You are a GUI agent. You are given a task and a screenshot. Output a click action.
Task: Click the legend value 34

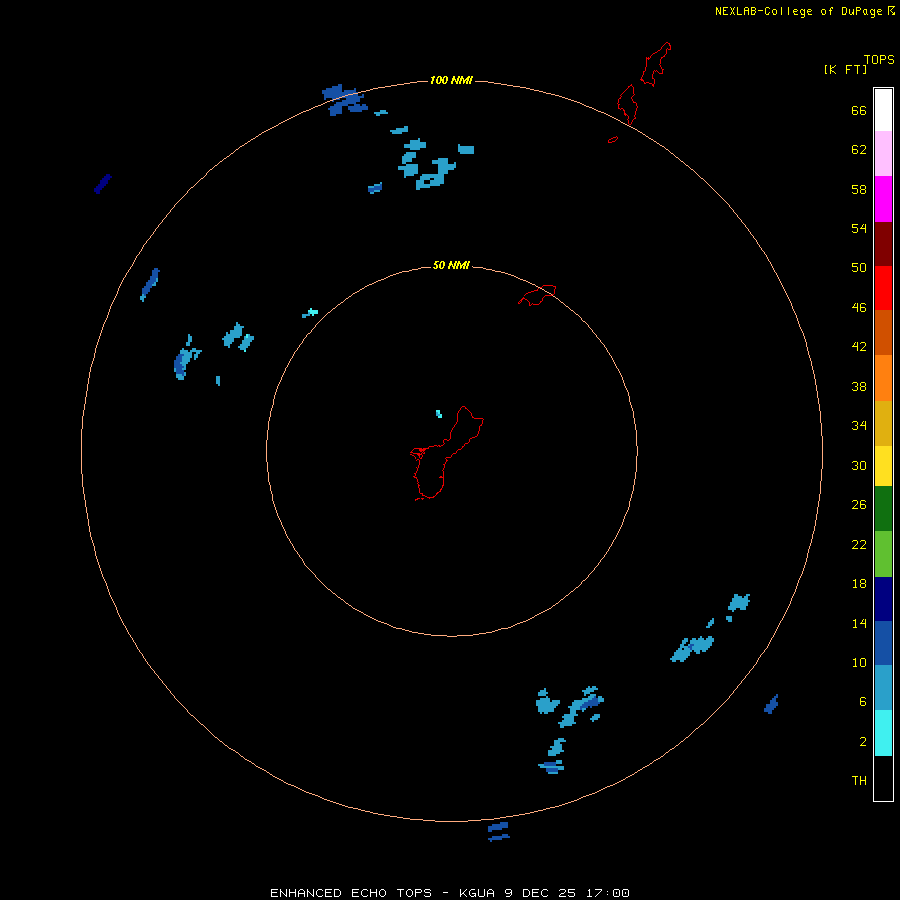[x=859, y=426]
